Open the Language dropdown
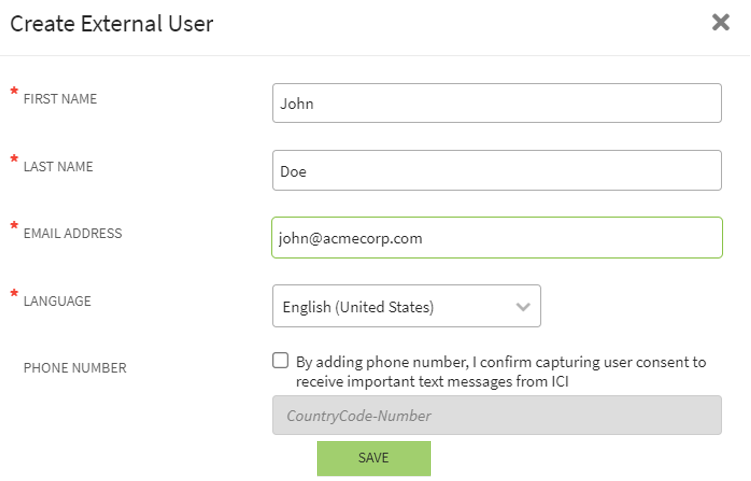Screen dimensions: 751x481 coord(406,306)
